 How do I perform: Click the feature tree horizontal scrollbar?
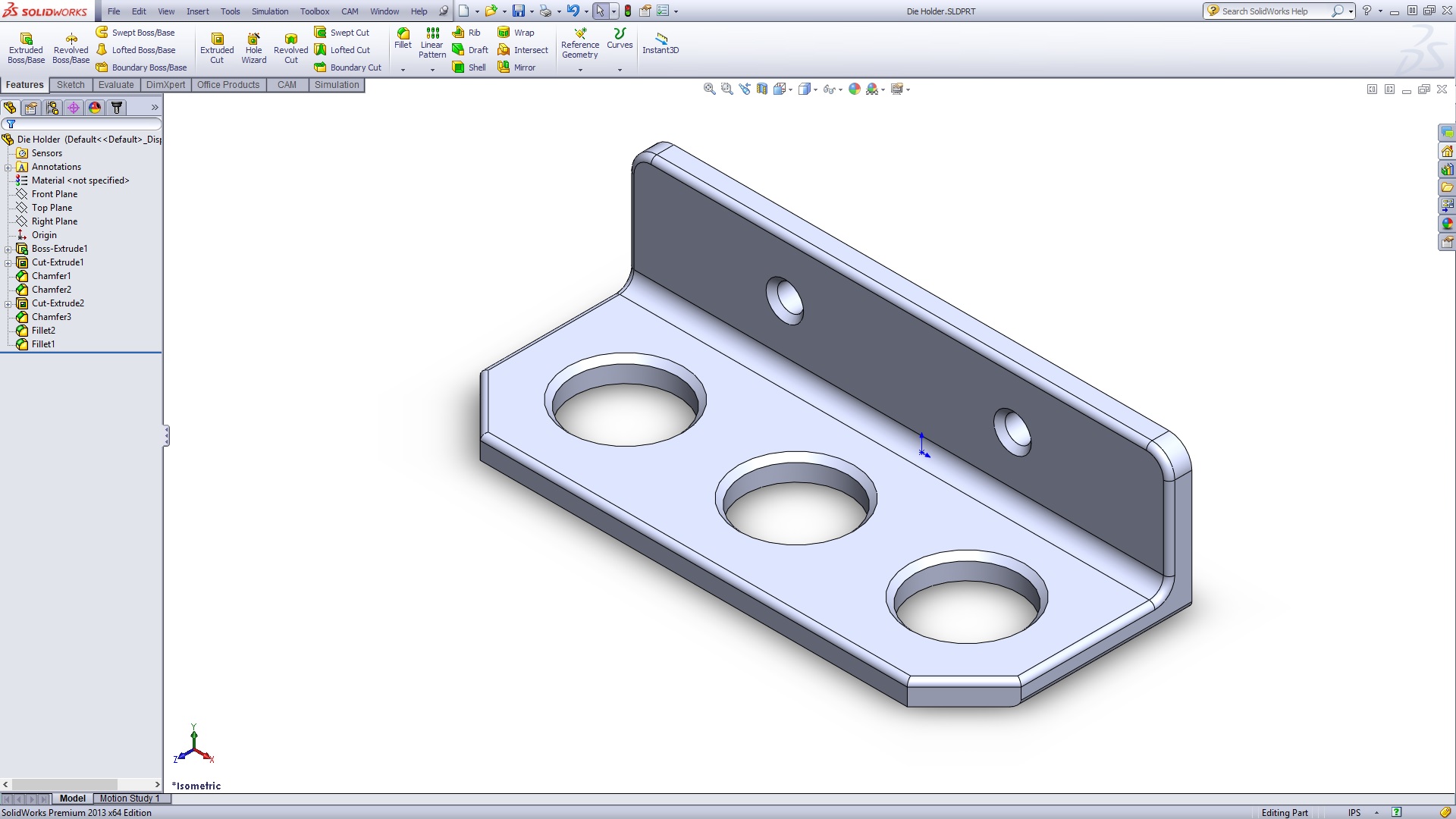coord(81,784)
